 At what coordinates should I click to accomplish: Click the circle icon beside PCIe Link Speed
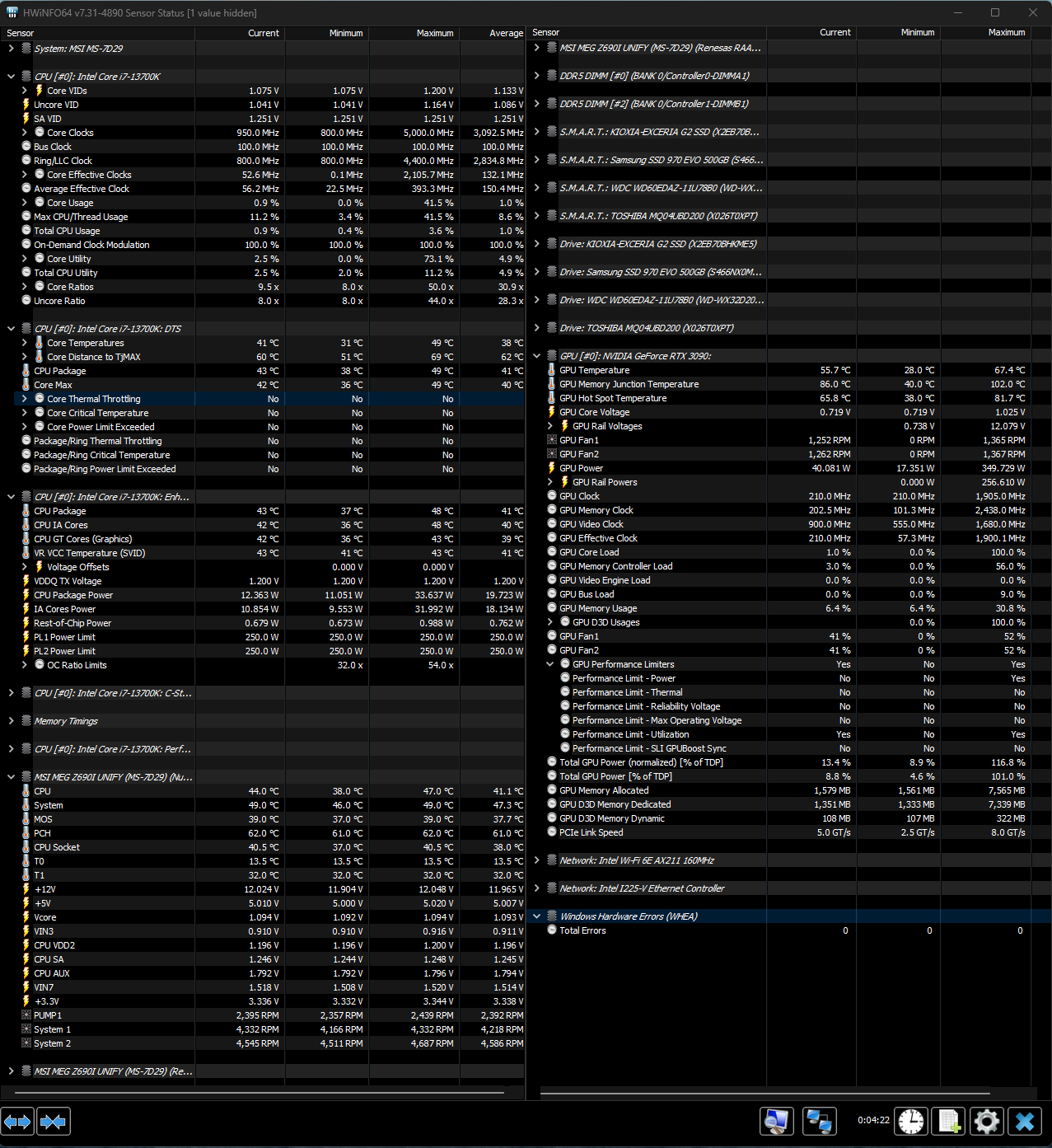(x=552, y=832)
